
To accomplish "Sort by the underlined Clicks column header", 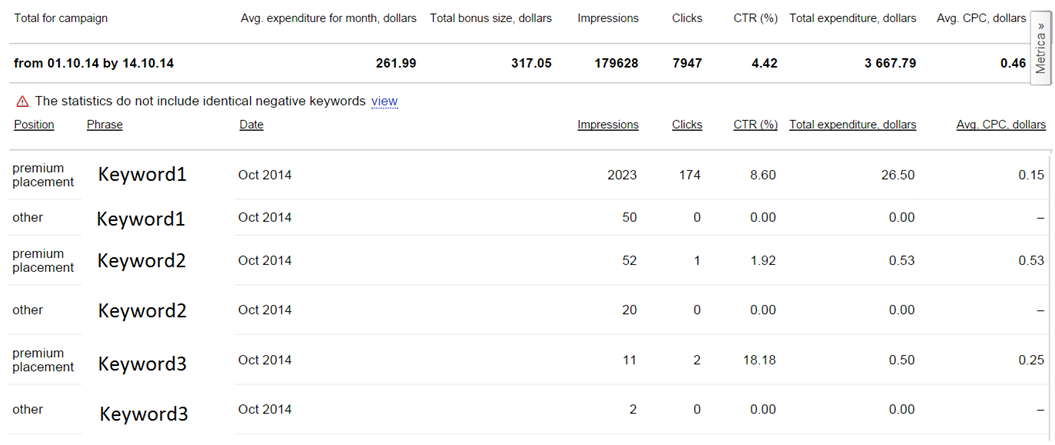I will 687,125.
